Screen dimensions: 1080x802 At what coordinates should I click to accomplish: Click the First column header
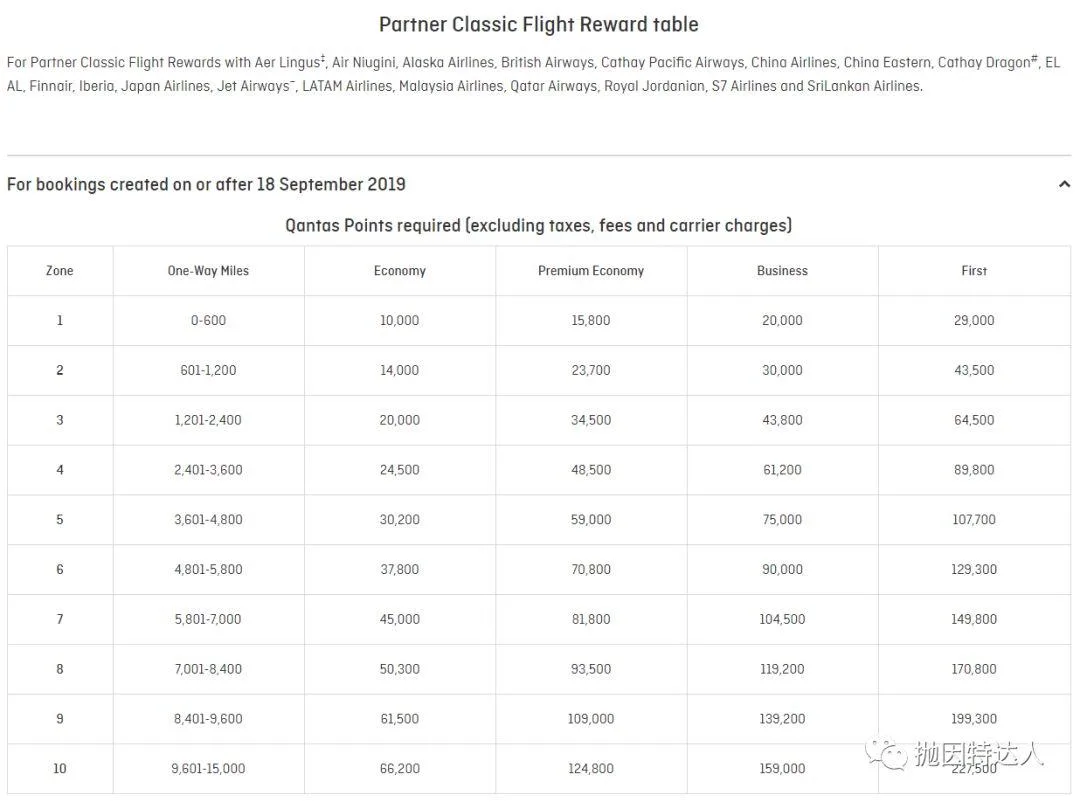click(x=973, y=270)
